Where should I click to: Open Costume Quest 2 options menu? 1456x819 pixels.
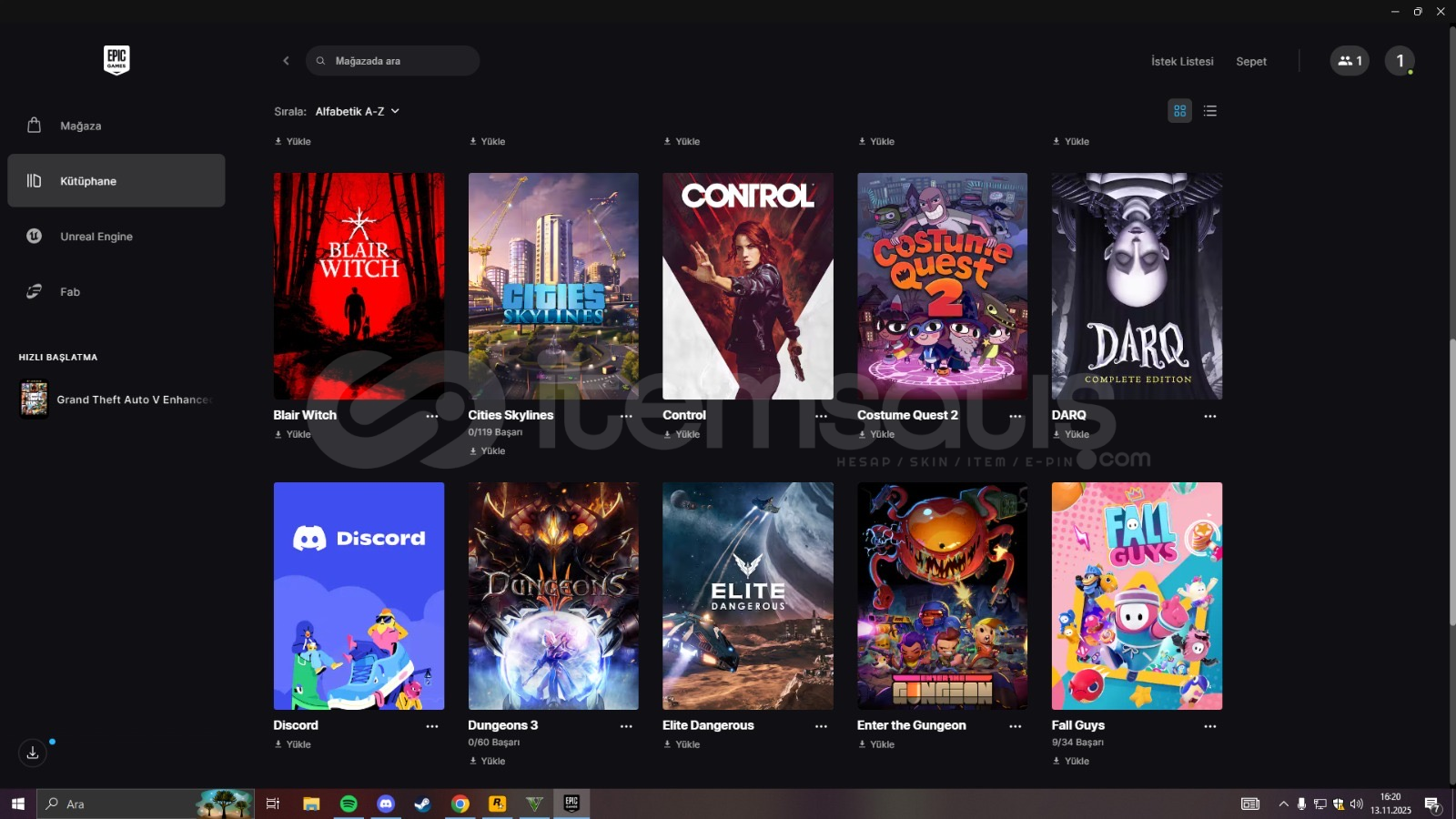point(1016,416)
